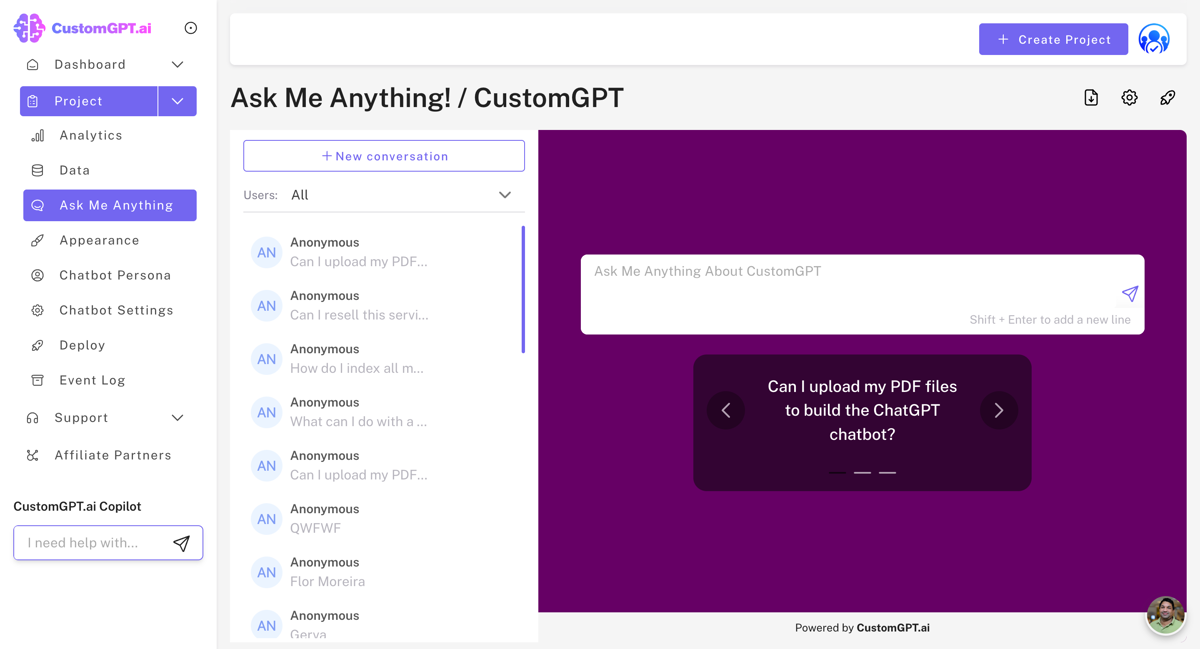Screen dimensions: 1200x649
Task: Jump to first carousel indicator dash
Action: pyautogui.click(x=838, y=472)
